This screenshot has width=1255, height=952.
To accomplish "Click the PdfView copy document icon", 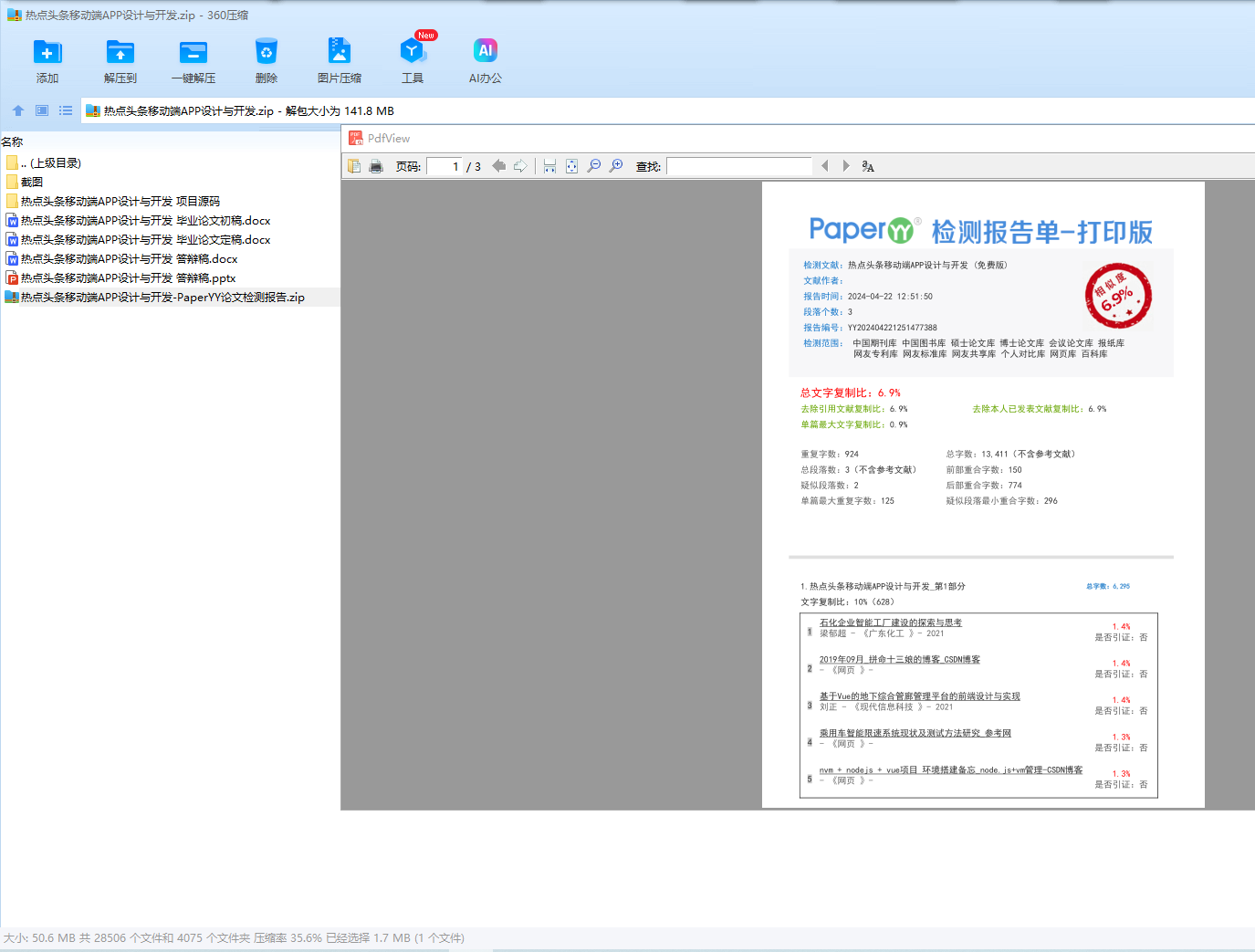I will click(x=354, y=166).
